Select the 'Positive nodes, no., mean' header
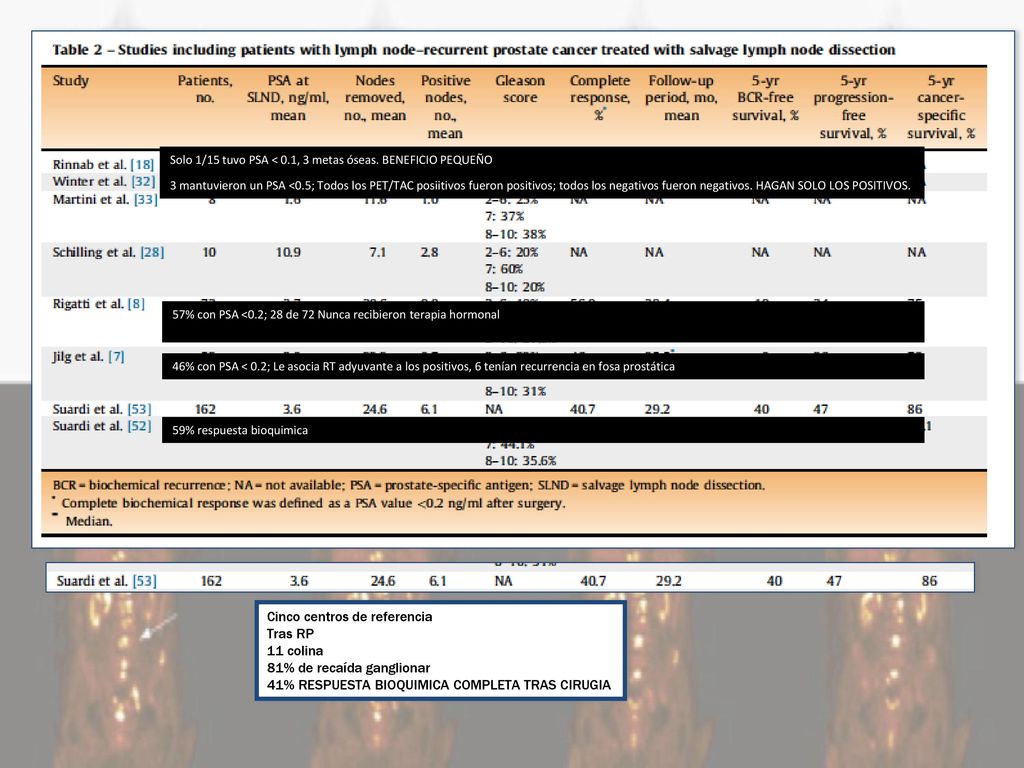This screenshot has width=1024, height=768. (x=445, y=107)
